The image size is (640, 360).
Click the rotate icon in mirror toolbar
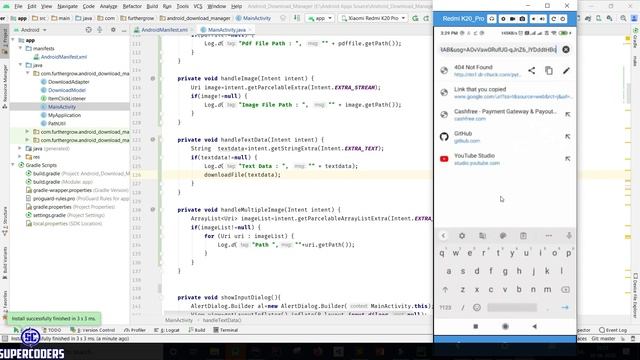point(553,19)
